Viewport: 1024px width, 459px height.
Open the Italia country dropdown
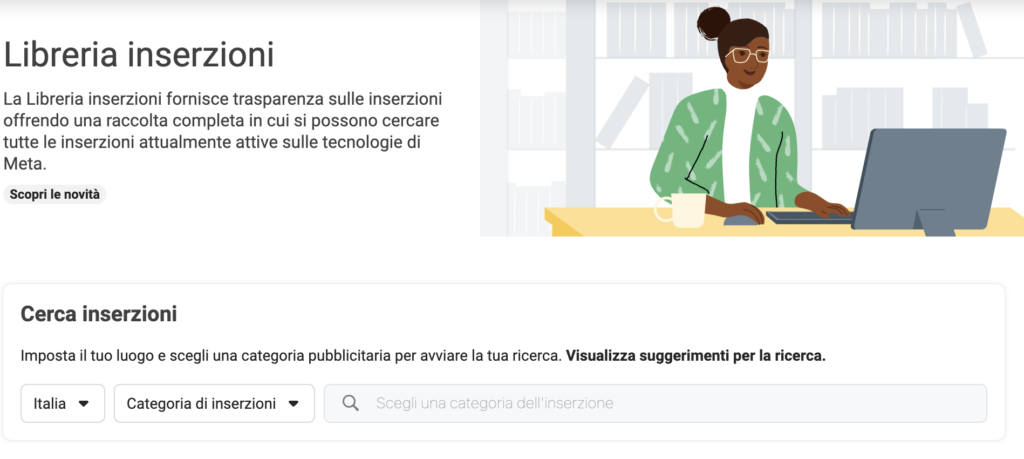click(x=63, y=404)
